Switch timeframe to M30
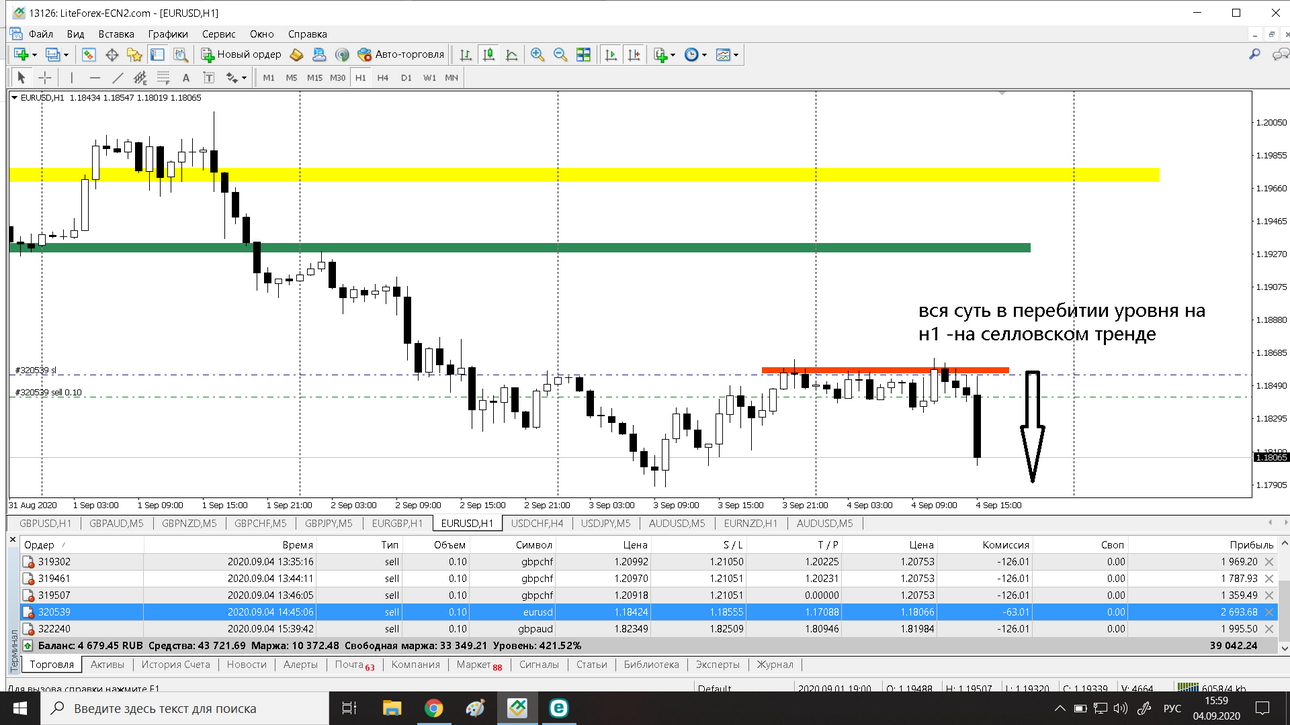This screenshot has height=725, width=1290. tap(338, 78)
